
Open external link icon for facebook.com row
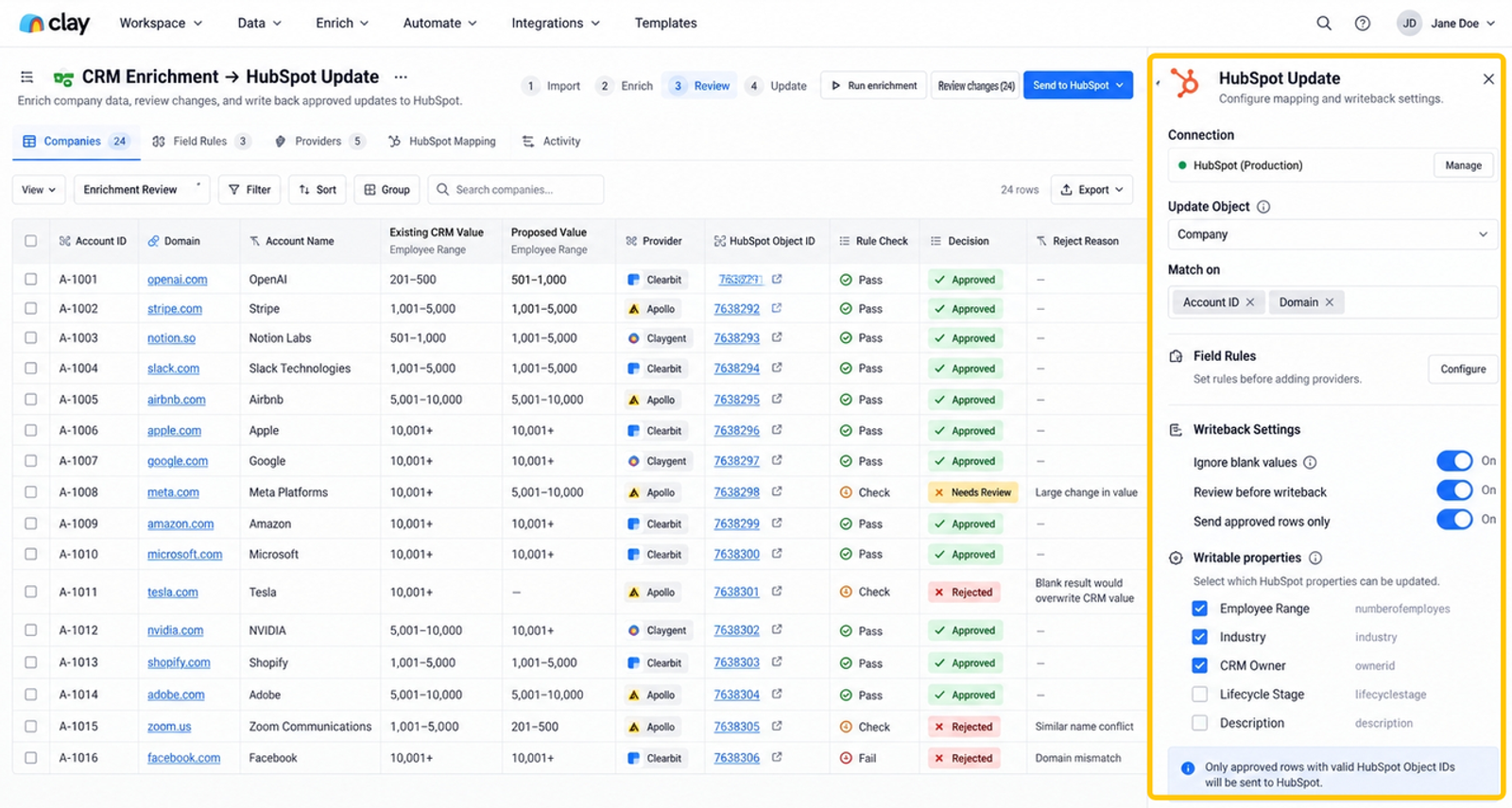pyautogui.click(x=777, y=757)
